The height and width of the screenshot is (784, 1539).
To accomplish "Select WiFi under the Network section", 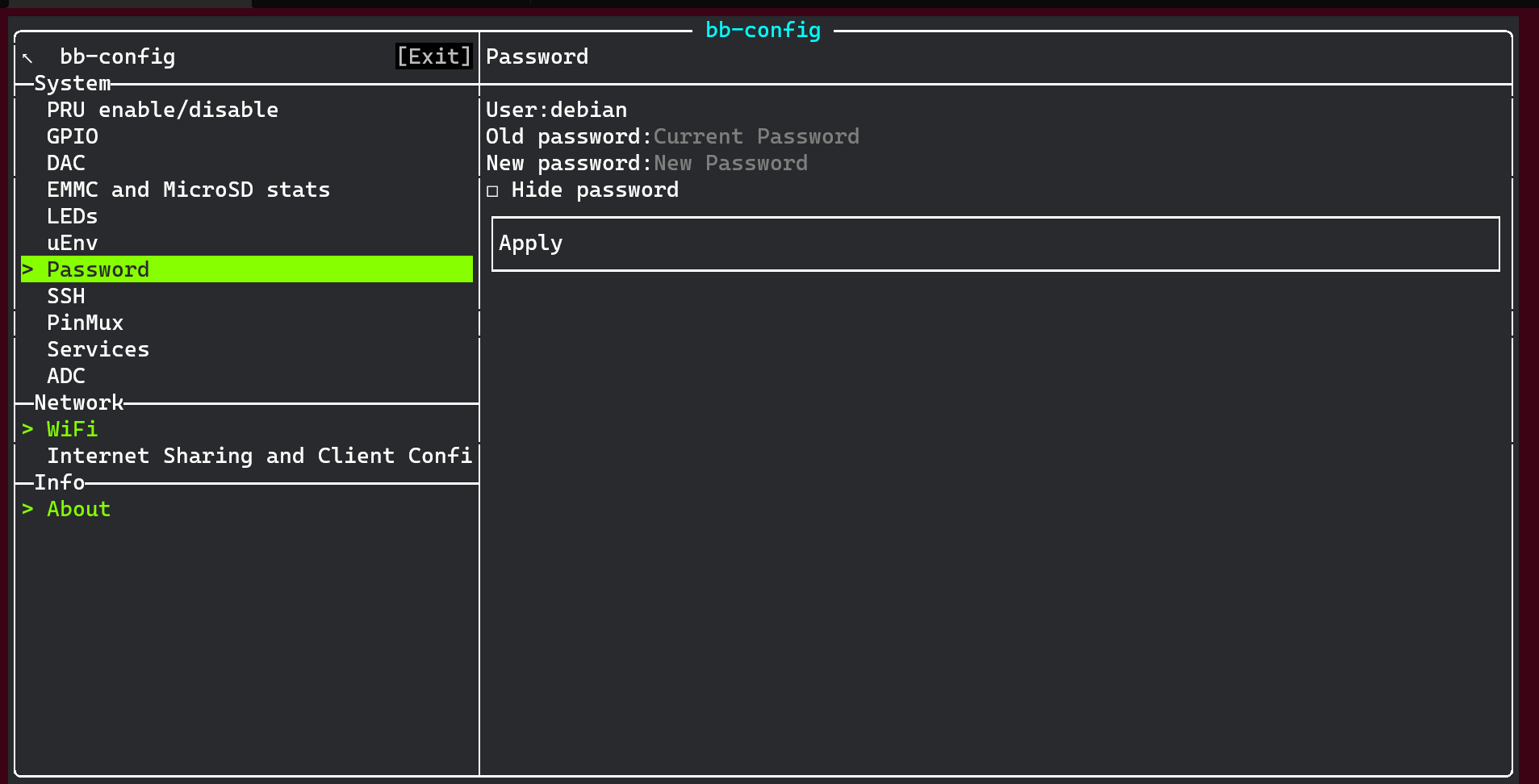I will (72, 429).
